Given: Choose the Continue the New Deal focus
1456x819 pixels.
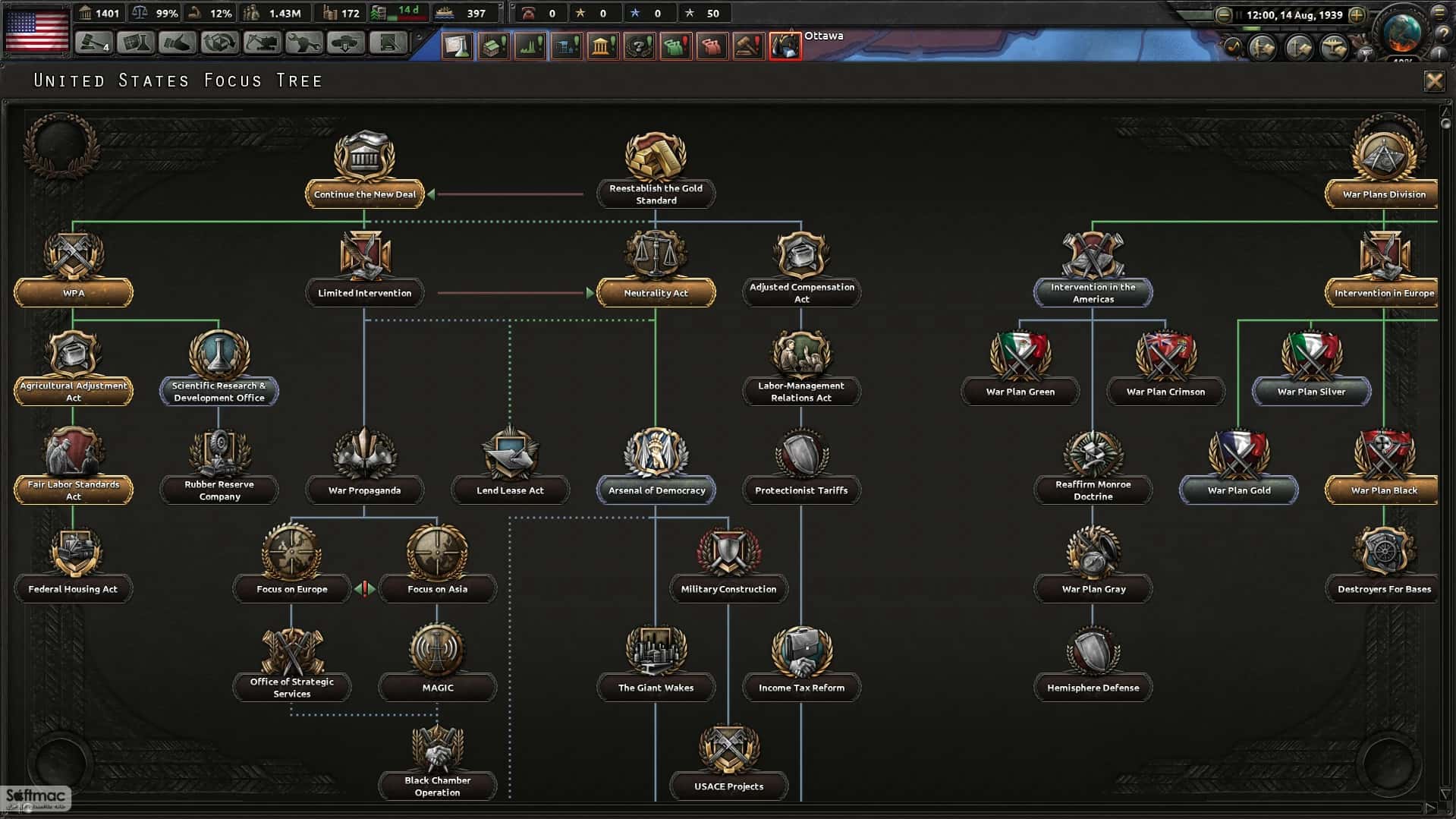Looking at the screenshot, I should point(364,194).
